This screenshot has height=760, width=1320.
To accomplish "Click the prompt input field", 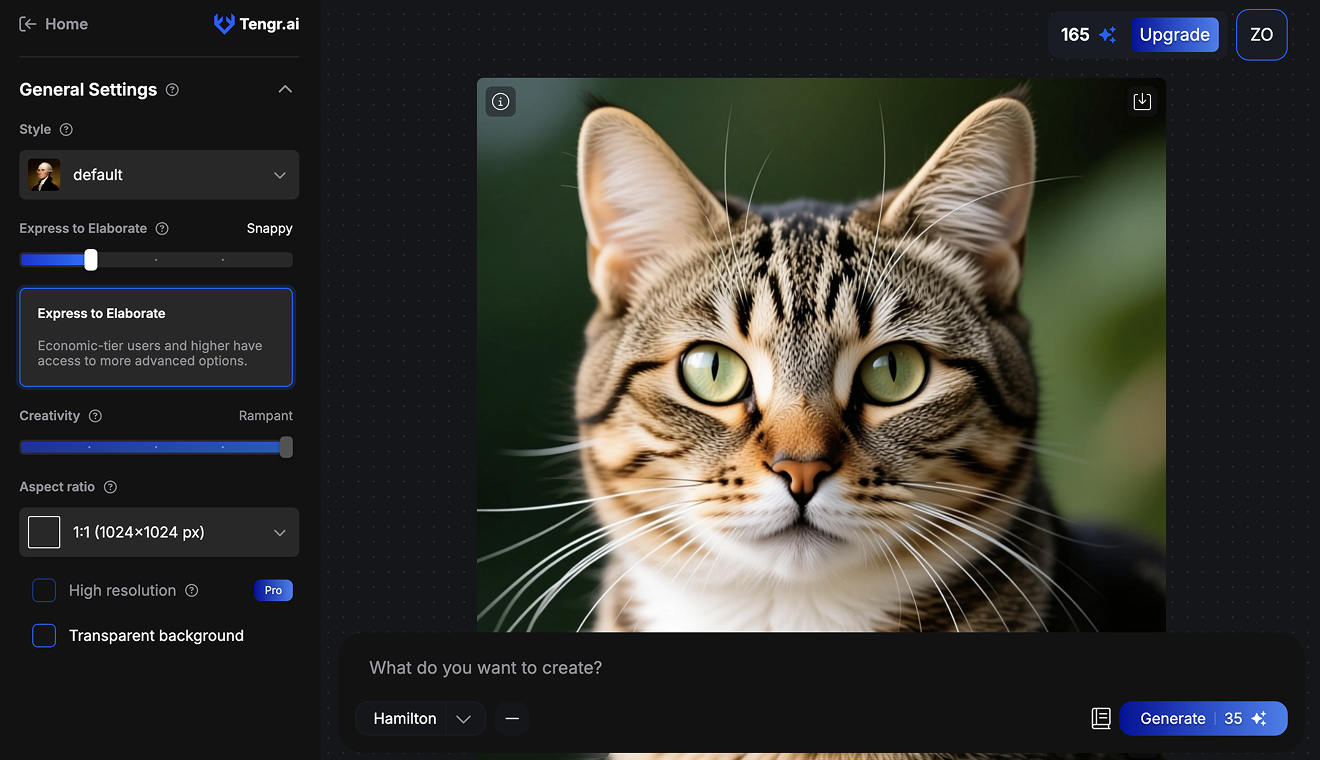I will click(700, 667).
